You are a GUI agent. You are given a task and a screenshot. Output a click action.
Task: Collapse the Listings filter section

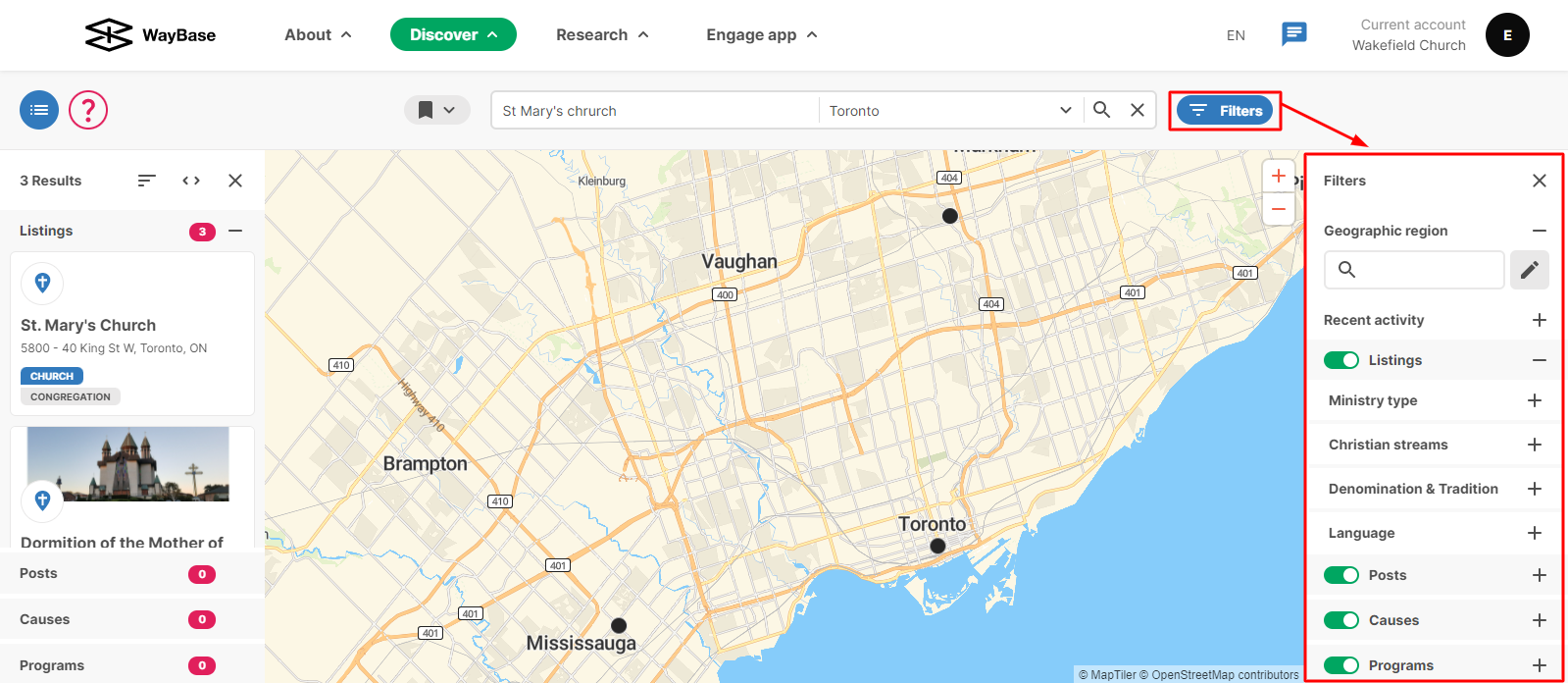click(x=1540, y=360)
